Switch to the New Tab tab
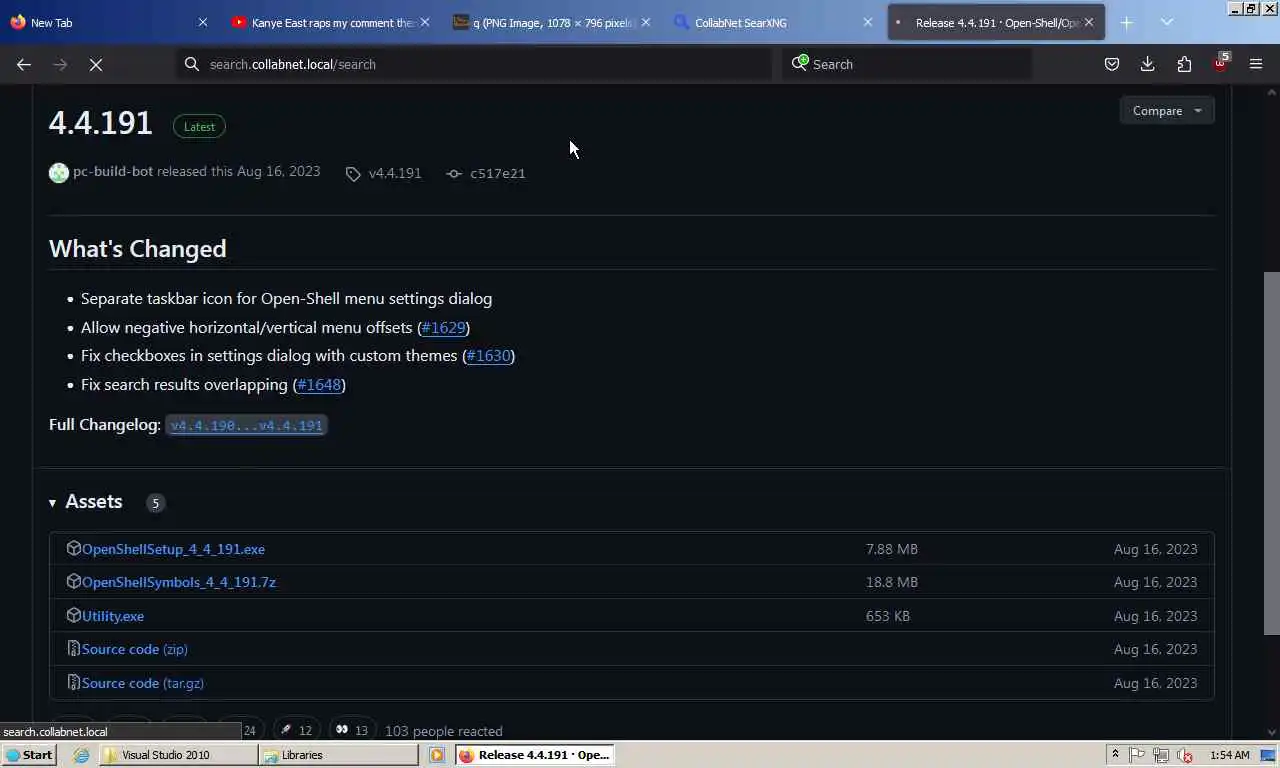 (110, 22)
